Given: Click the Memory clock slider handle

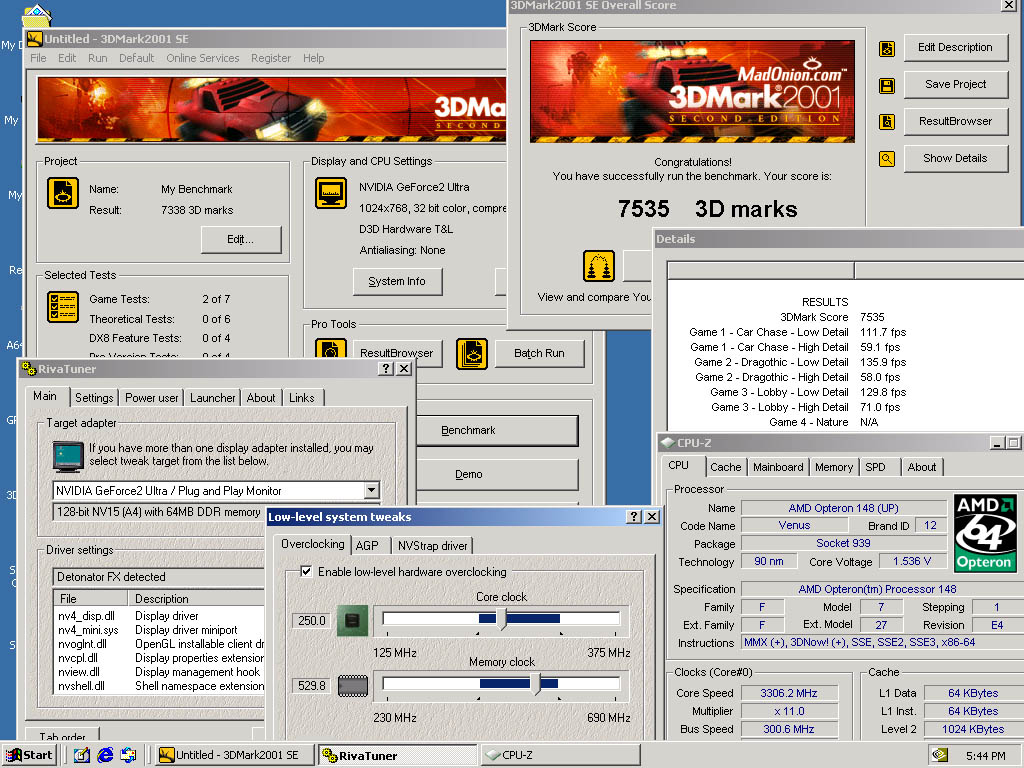Looking at the screenshot, I should click(536, 684).
